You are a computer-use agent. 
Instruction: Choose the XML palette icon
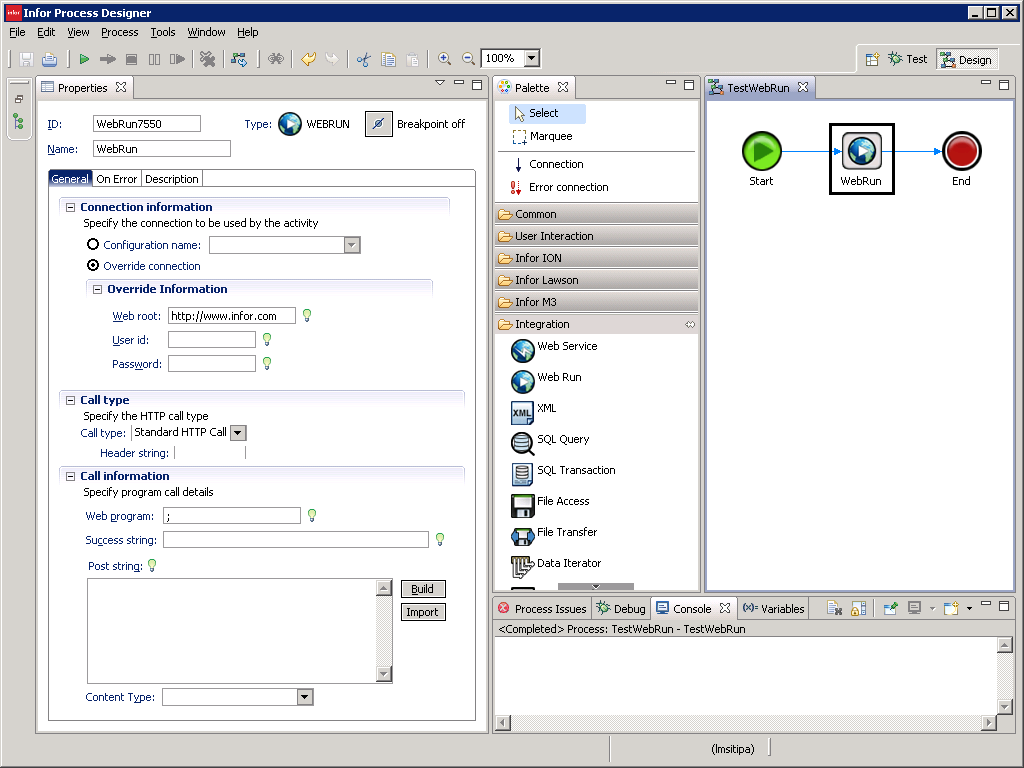tap(523, 412)
